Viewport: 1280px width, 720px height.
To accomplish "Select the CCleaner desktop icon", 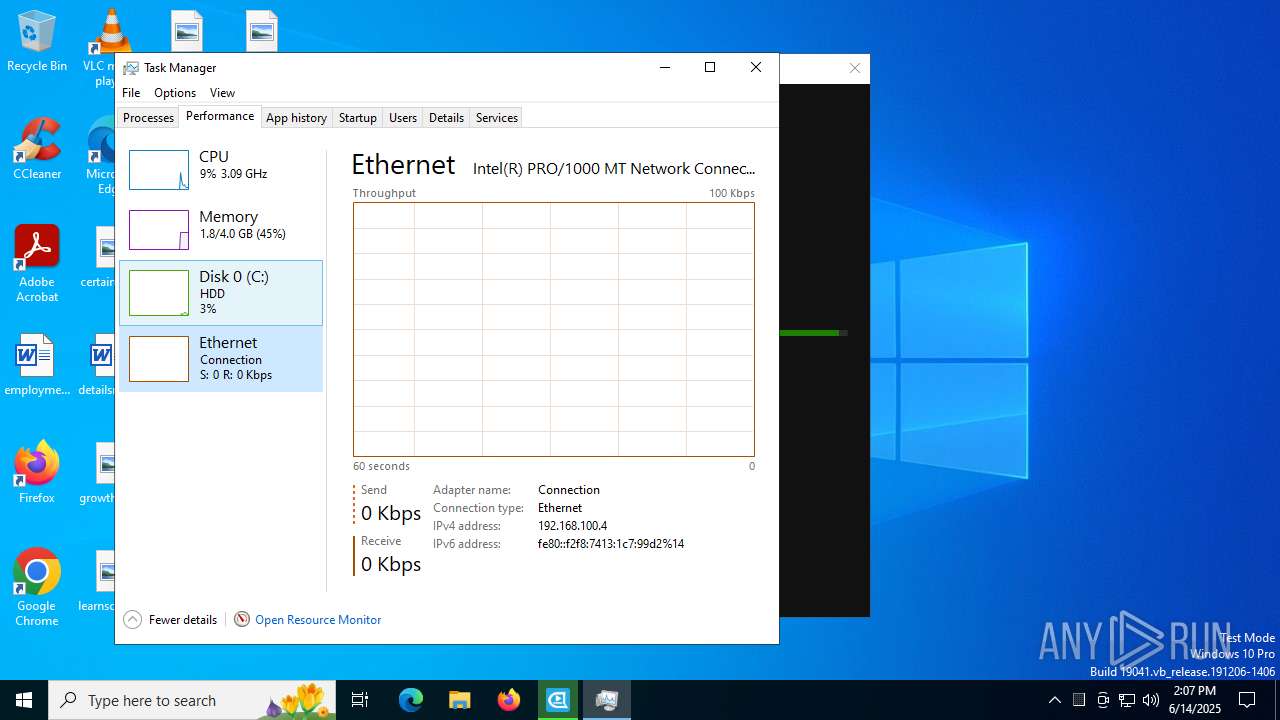I will 37,149.
